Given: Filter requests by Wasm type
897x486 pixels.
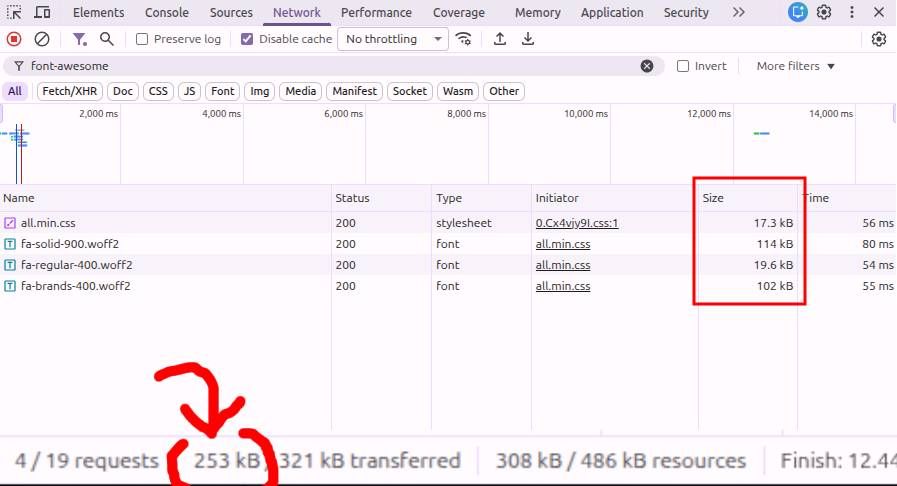Looking at the screenshot, I should tap(458, 91).
